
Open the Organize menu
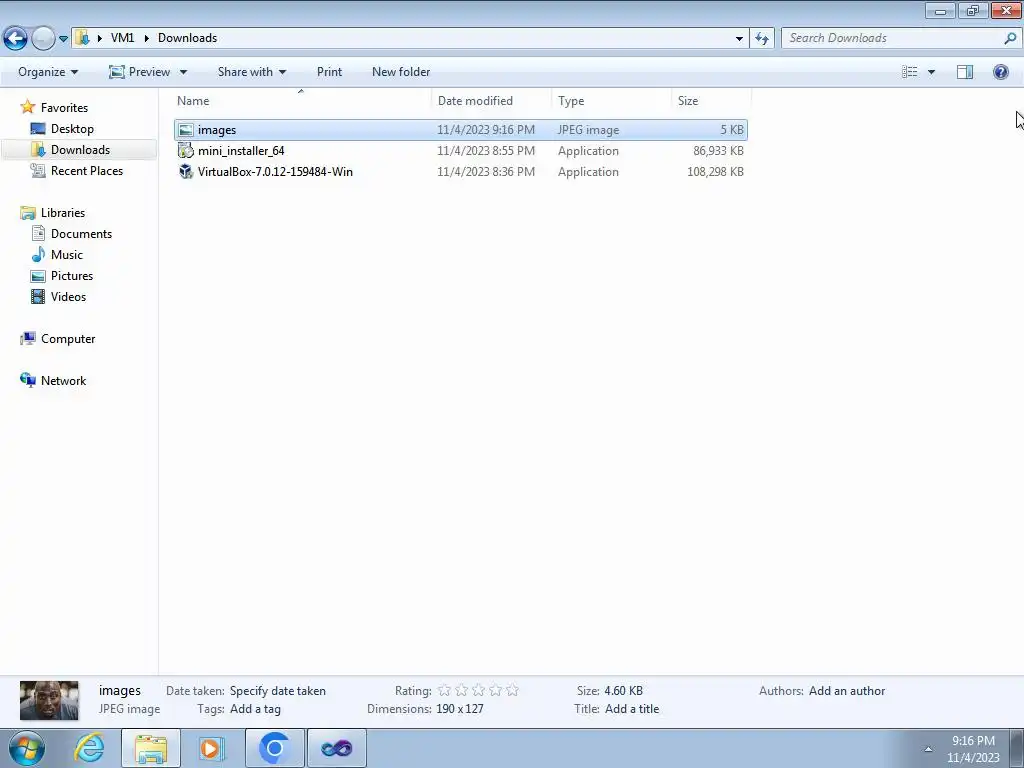(x=48, y=72)
